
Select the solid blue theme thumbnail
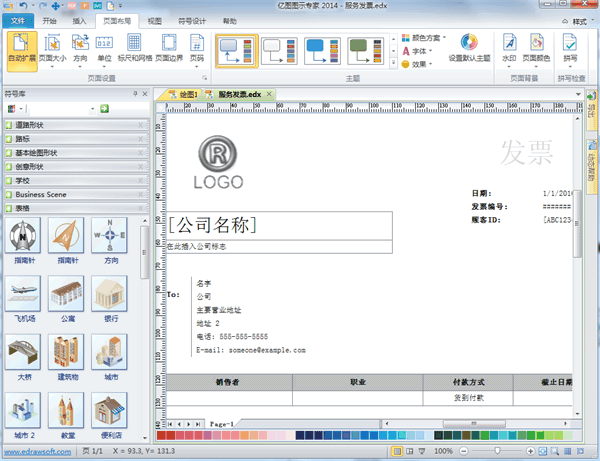point(323,51)
